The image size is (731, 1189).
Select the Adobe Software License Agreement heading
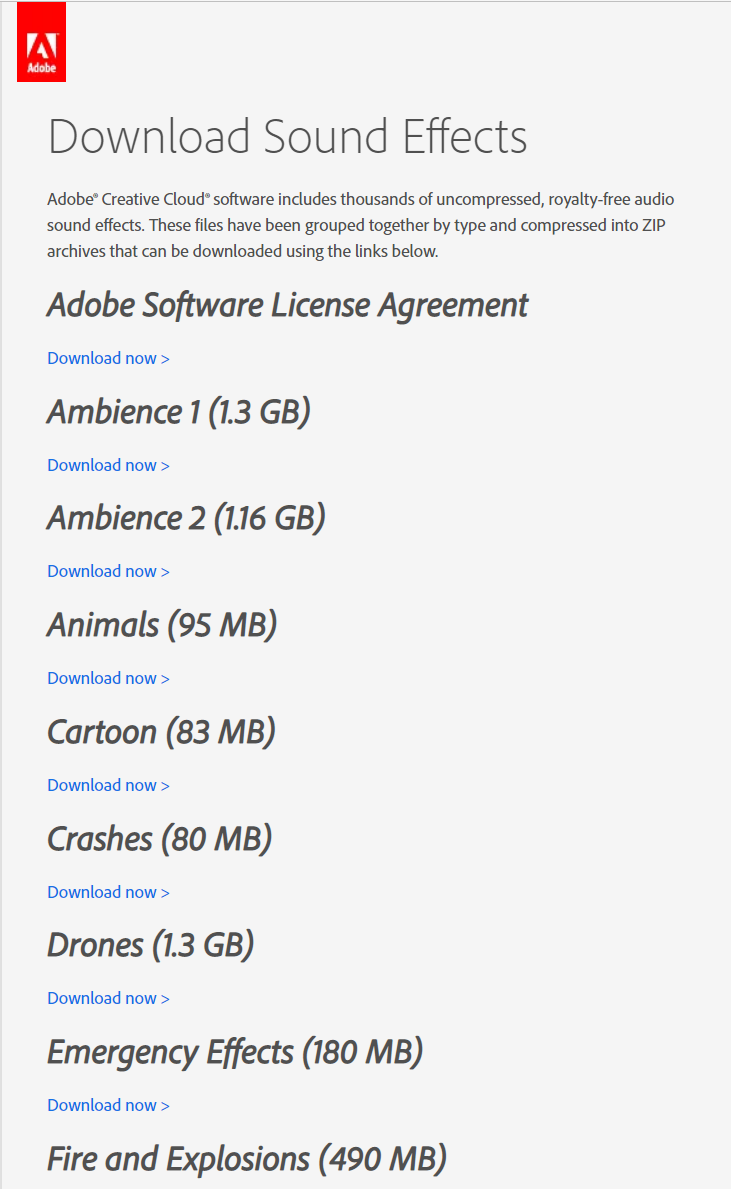tap(287, 305)
